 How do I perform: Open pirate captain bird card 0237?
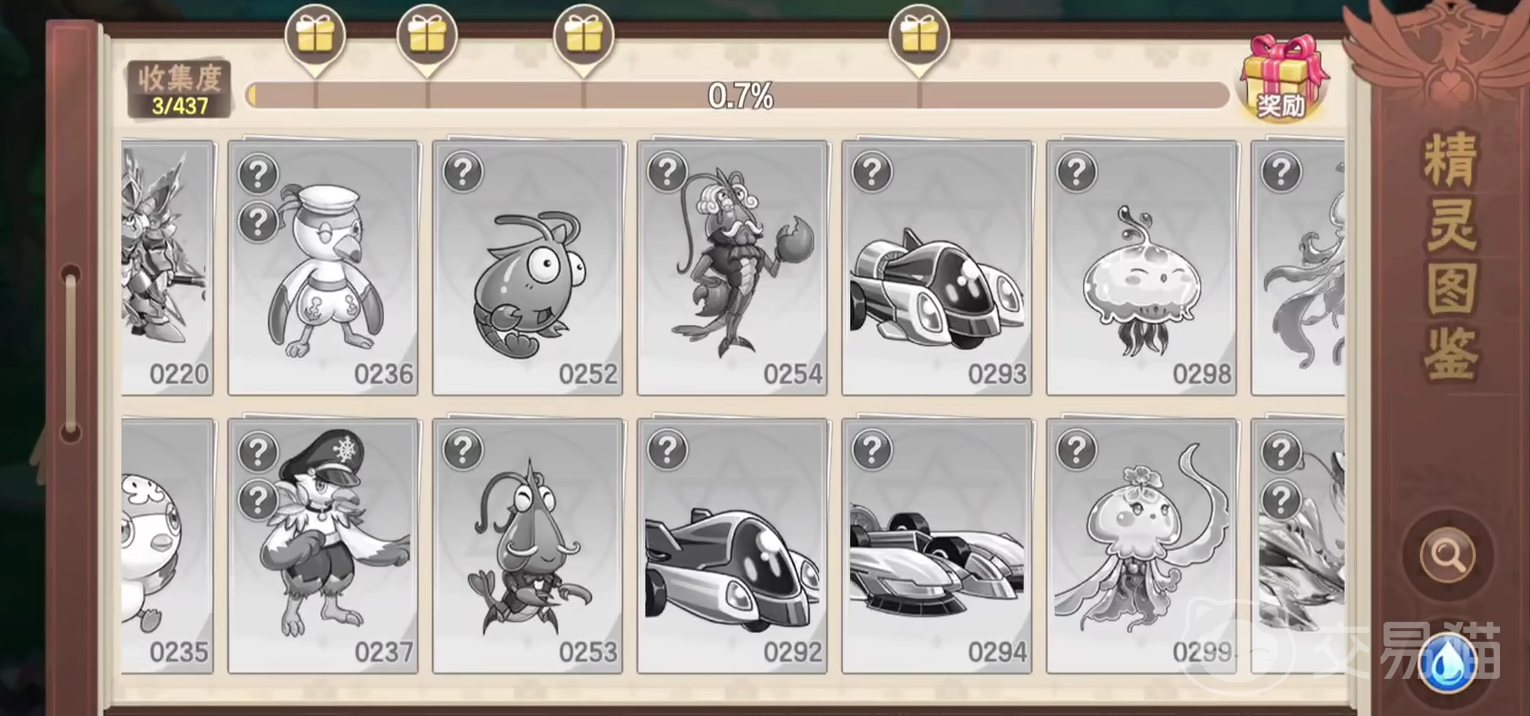pyautogui.click(x=322, y=546)
